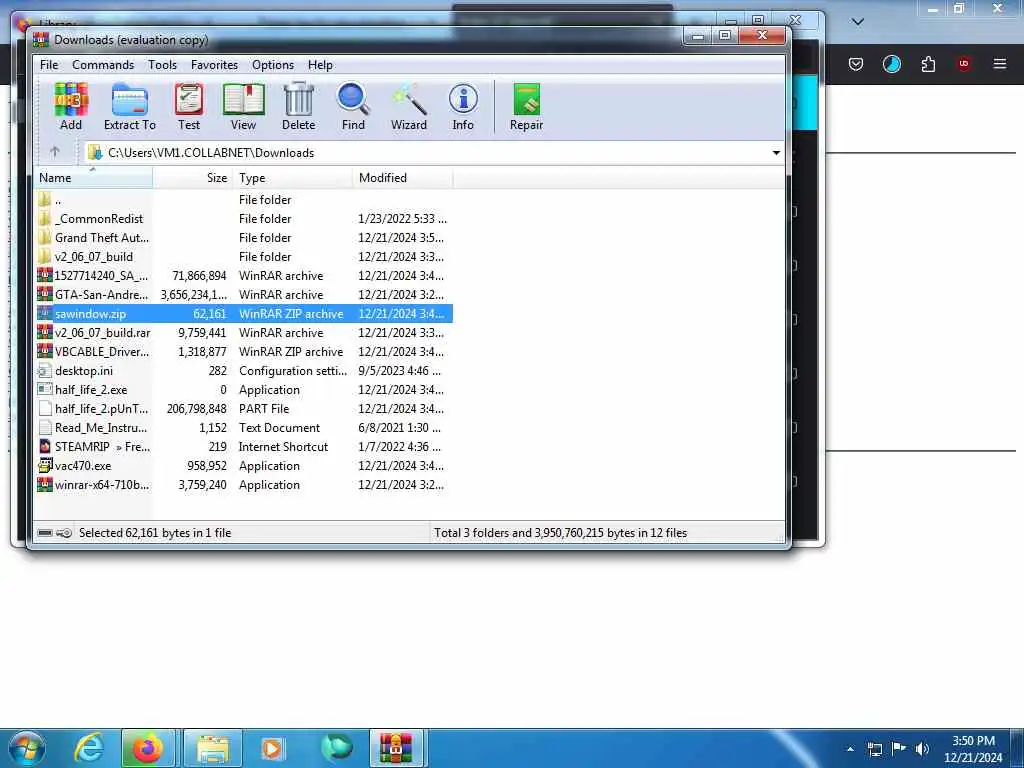Image resolution: width=1024 pixels, height=768 pixels.
Task: Show archive Info
Action: (463, 106)
